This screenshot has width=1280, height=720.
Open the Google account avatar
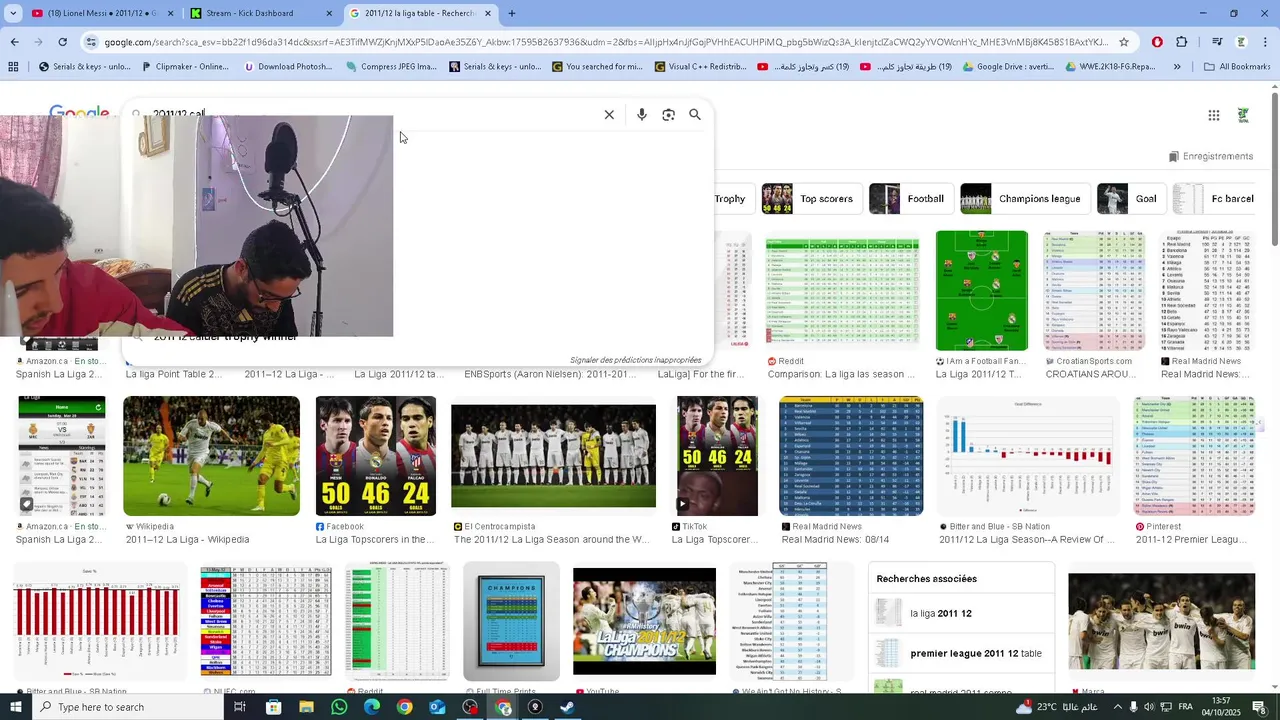click(x=1243, y=115)
